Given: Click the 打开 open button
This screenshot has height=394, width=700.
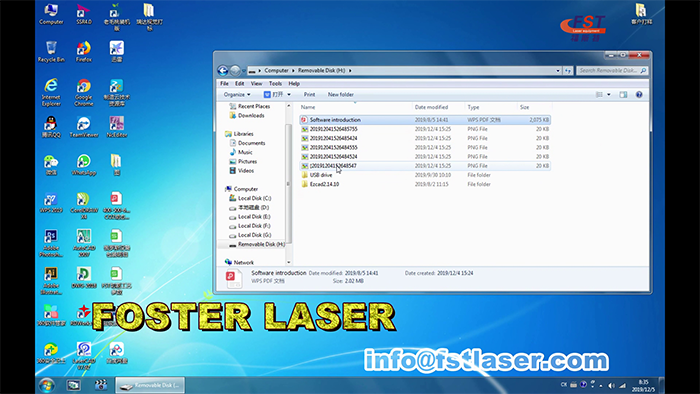Looking at the screenshot, I should [274, 95].
